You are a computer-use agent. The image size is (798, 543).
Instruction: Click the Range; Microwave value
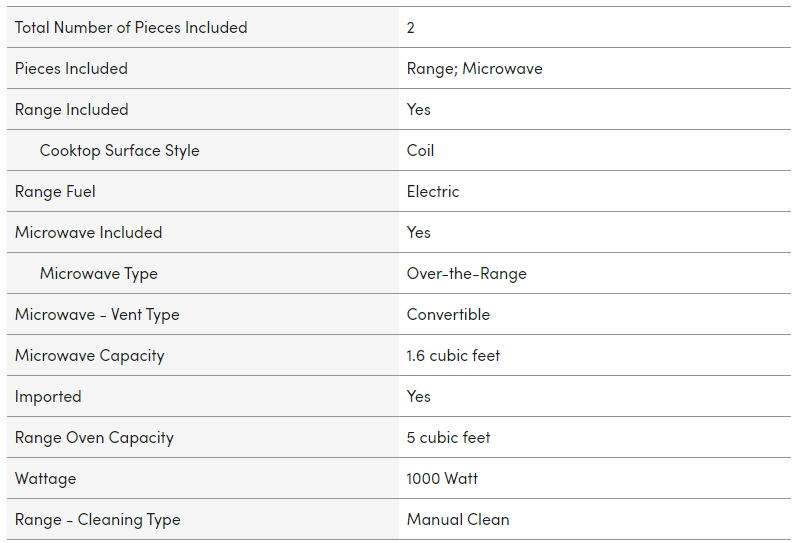pos(474,69)
